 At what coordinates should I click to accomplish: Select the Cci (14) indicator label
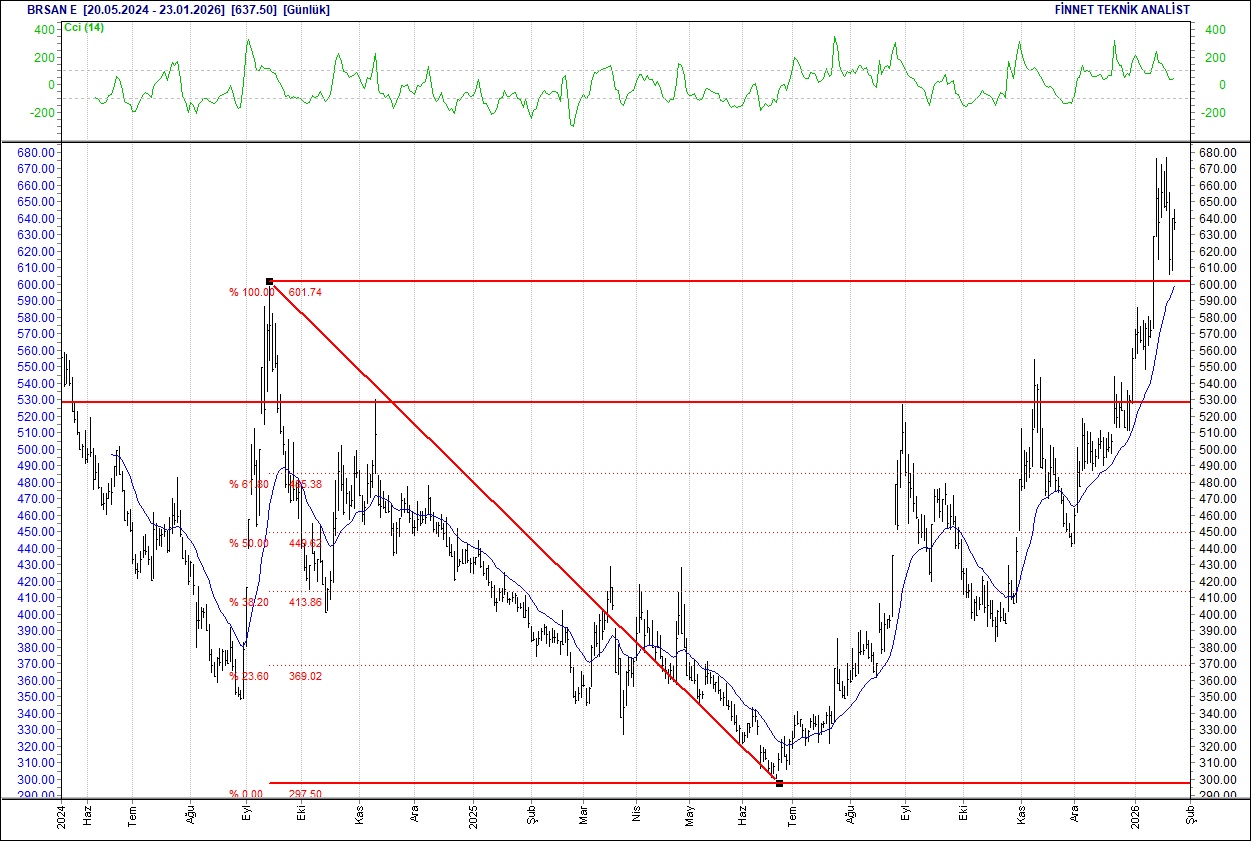click(85, 29)
